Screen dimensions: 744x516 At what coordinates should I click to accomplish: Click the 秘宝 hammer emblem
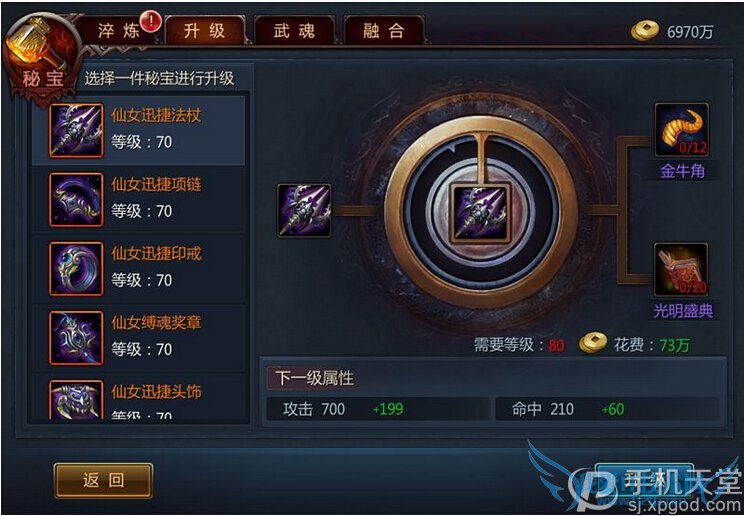tap(42, 57)
